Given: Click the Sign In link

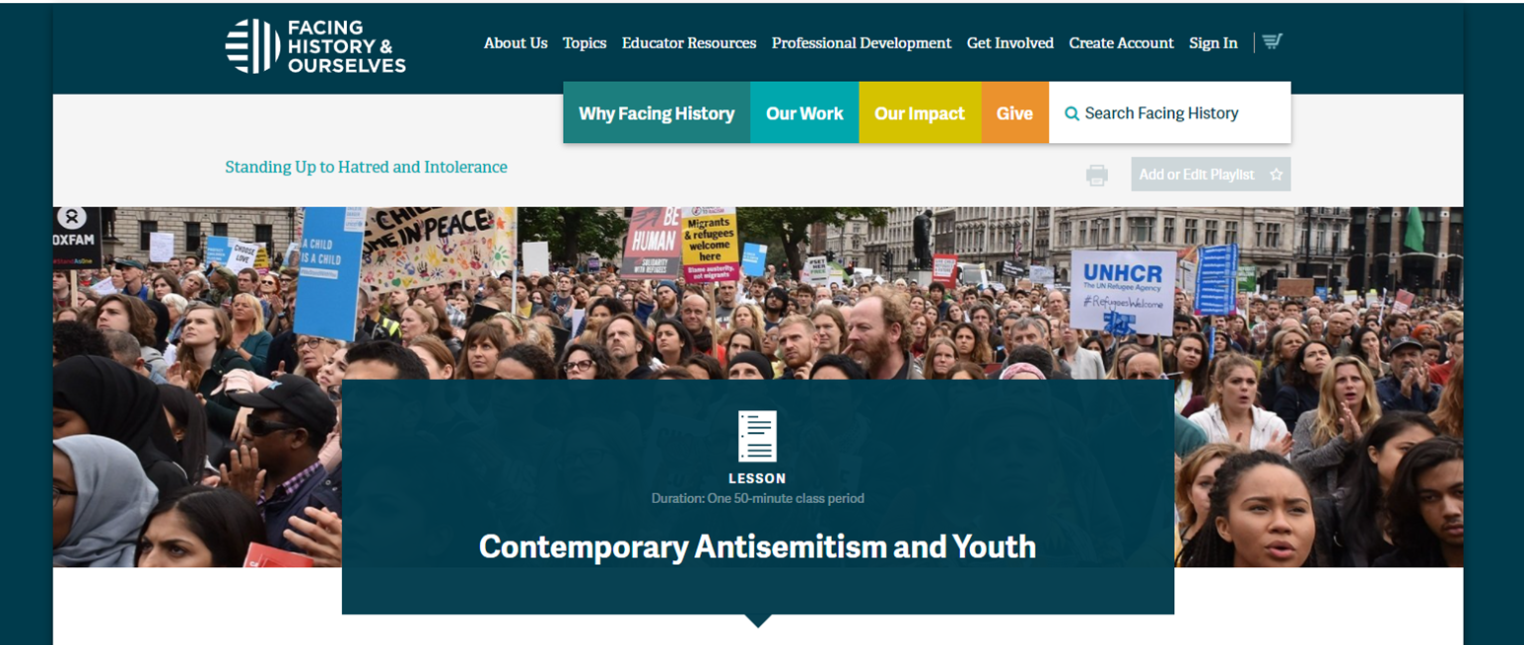Looking at the screenshot, I should 1213,43.
